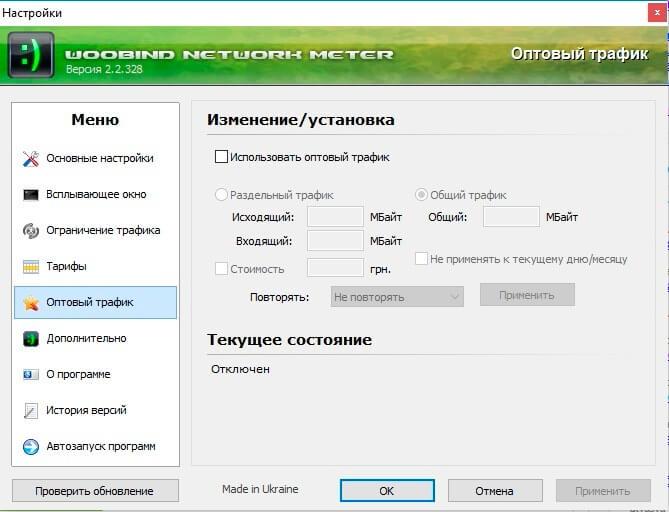Image resolution: width=669 pixels, height=512 pixels.
Task: Select the Раздельный трафик radio button
Action: coord(222,196)
